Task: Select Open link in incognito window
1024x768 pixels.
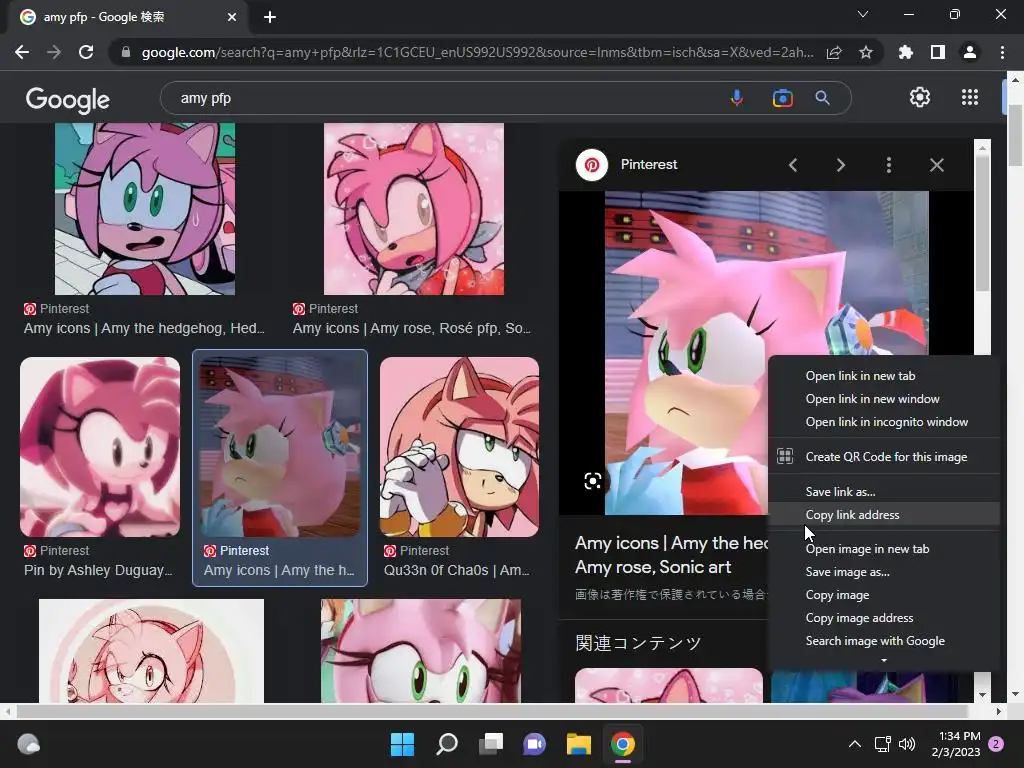Action: click(886, 422)
